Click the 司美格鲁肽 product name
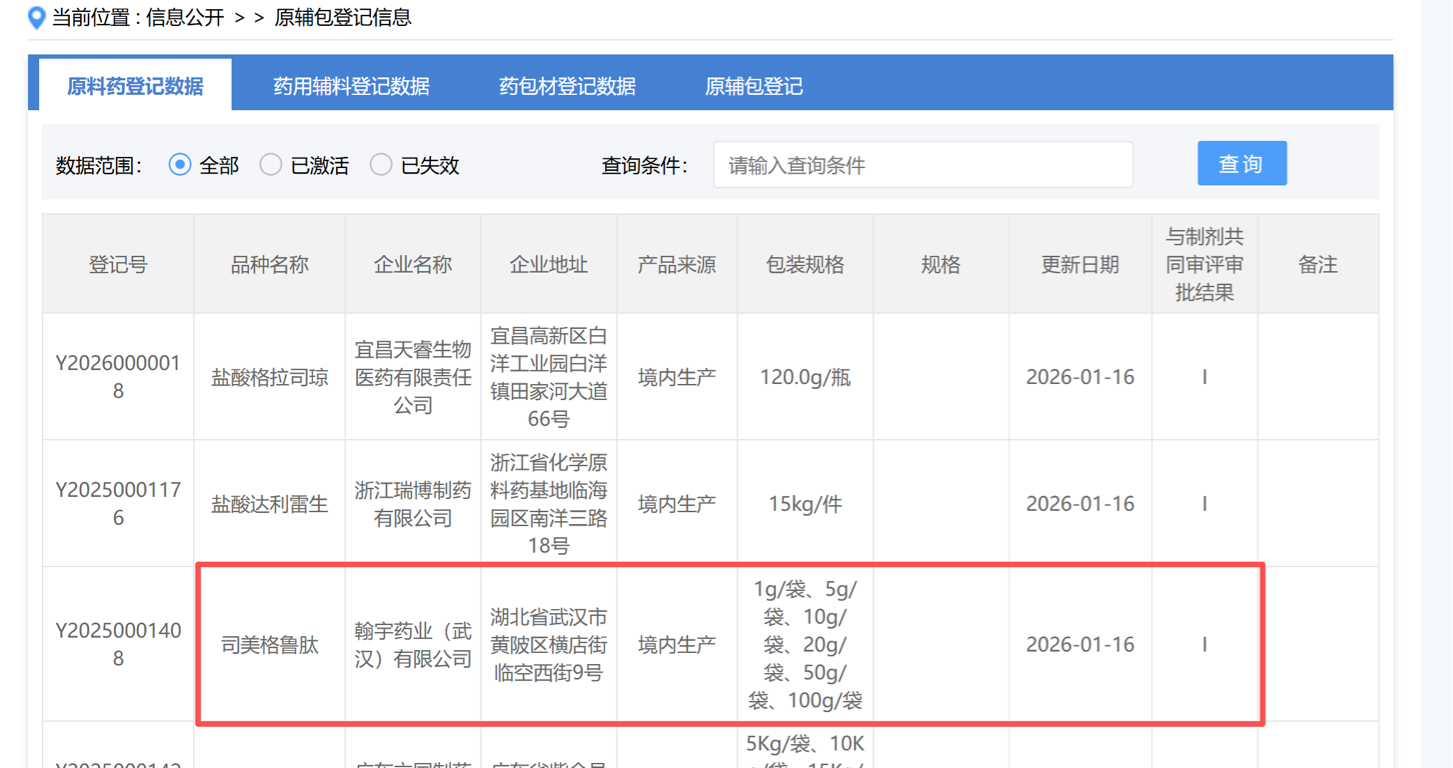Image resolution: width=1453 pixels, height=768 pixels. 270,645
